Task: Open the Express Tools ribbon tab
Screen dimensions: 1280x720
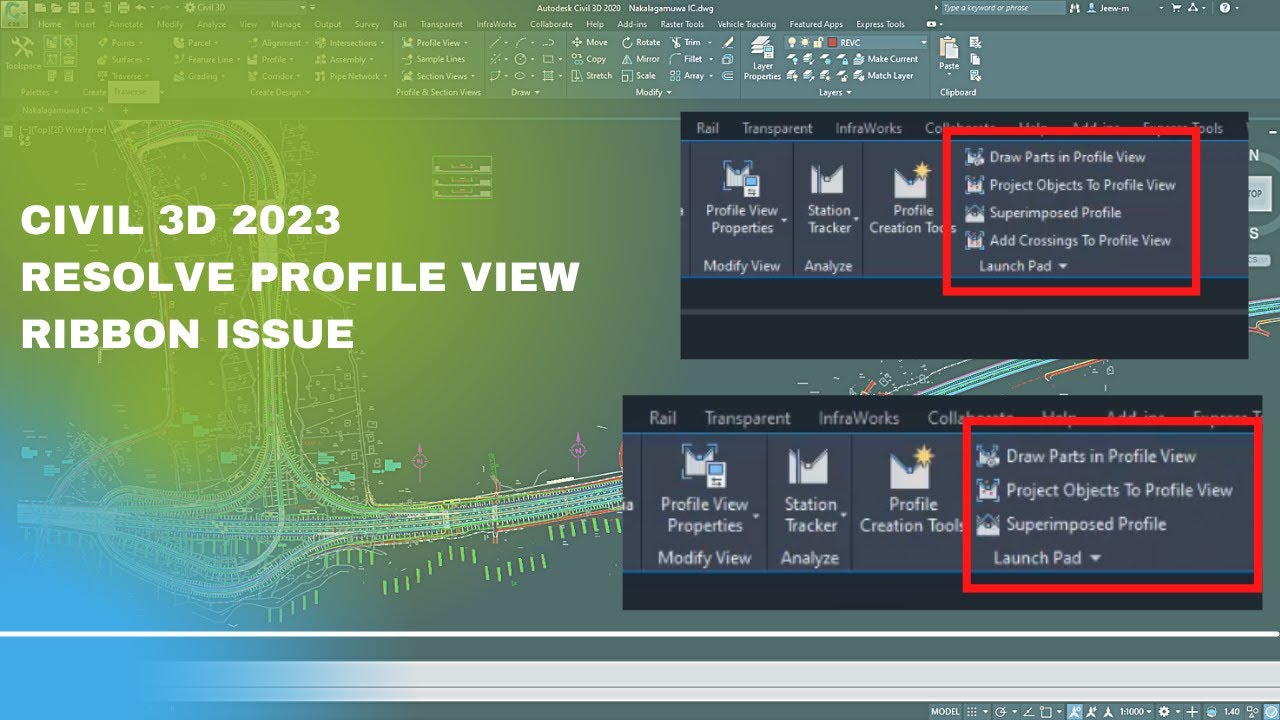Action: click(880, 24)
